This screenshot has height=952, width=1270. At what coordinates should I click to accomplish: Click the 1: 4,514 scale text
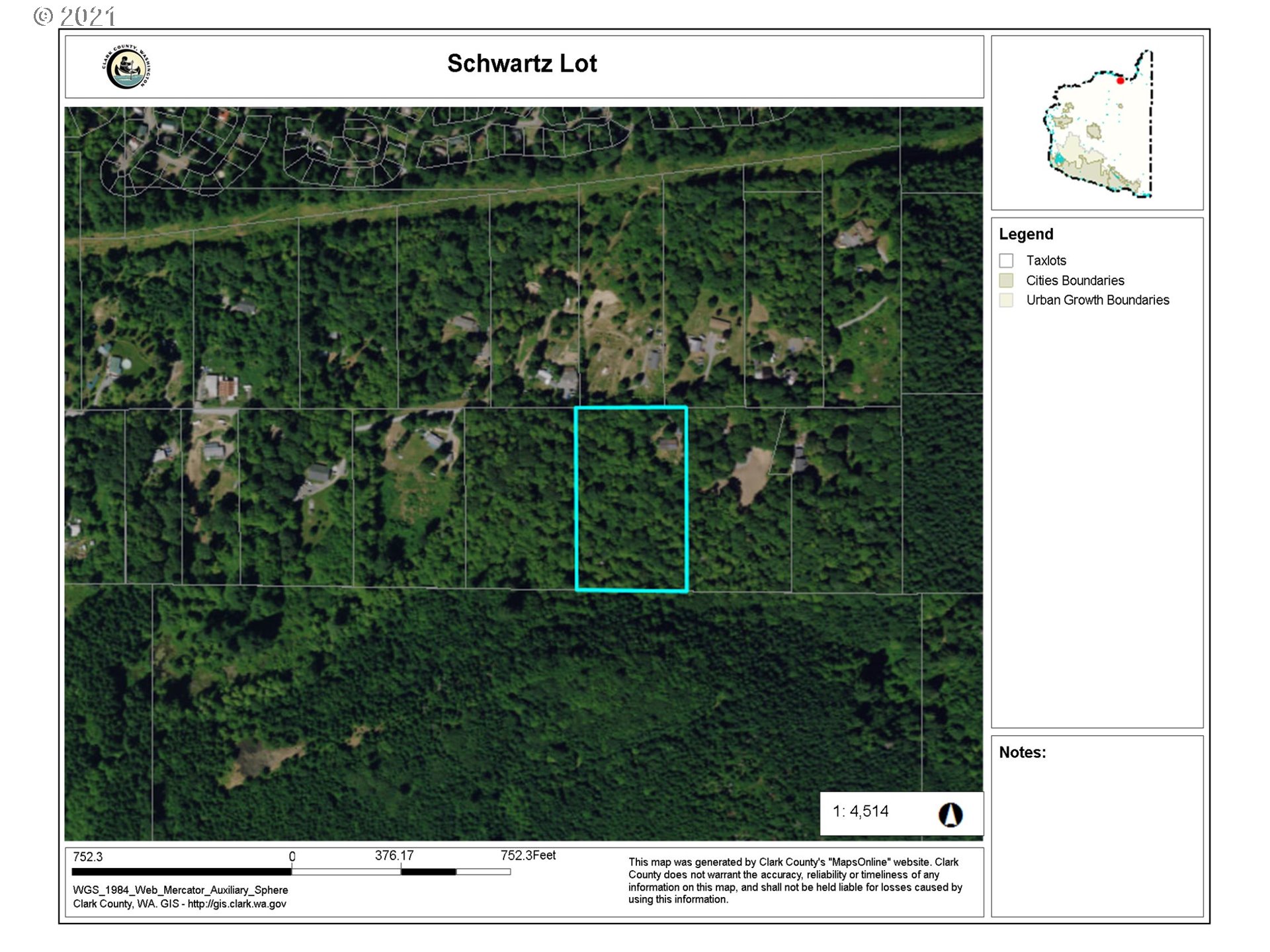pyautogui.click(x=861, y=812)
